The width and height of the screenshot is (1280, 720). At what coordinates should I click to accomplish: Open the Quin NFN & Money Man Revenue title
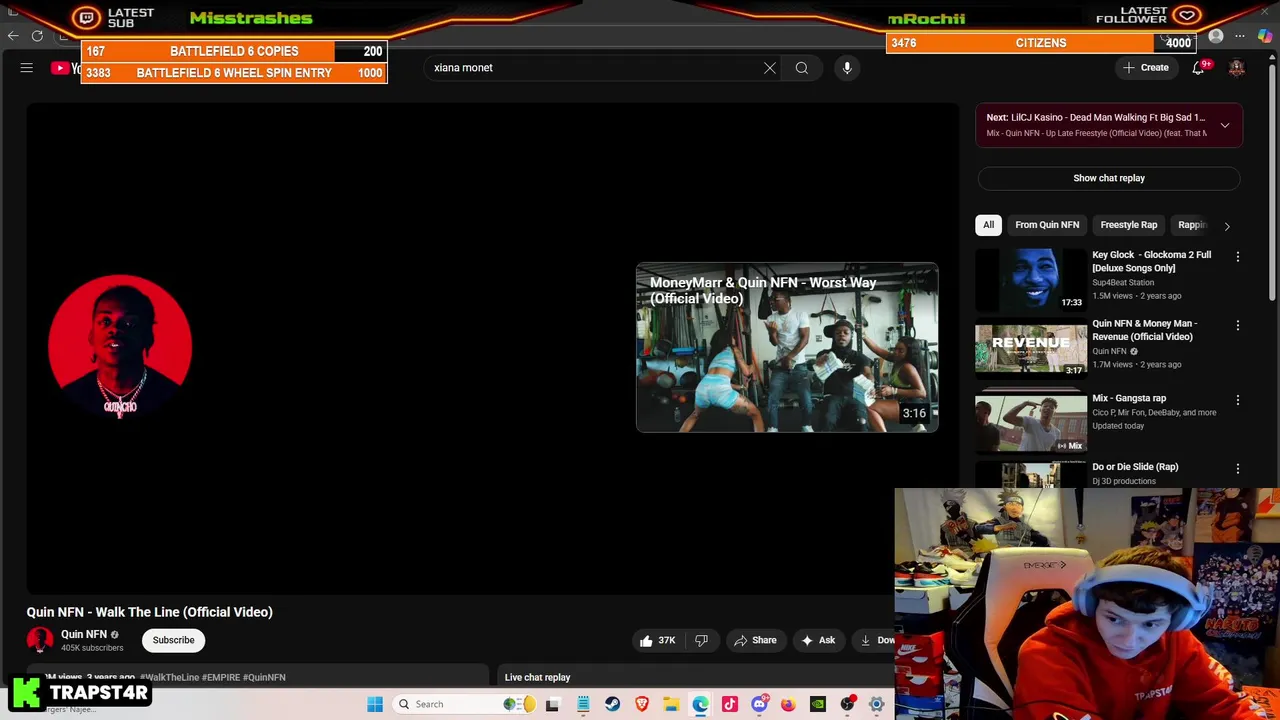1144,330
